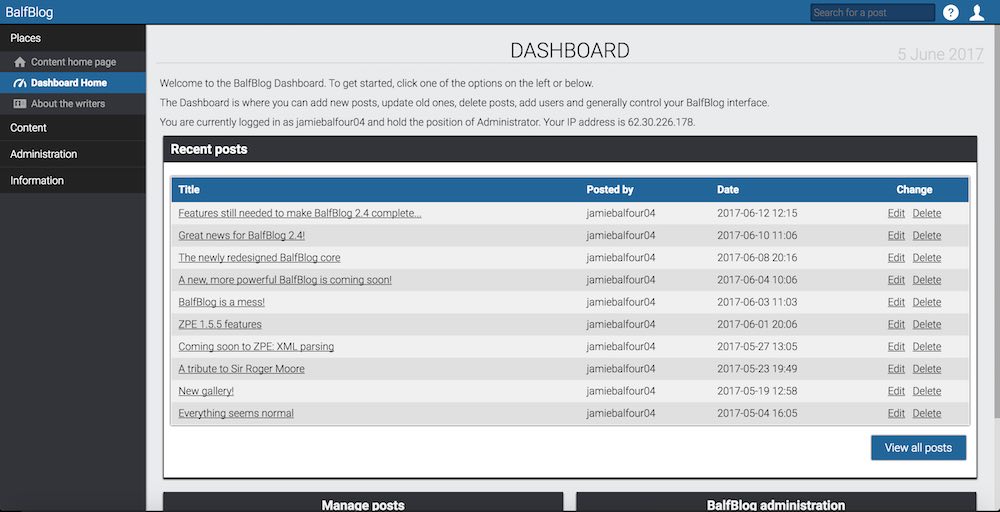Click the dashboard gauge icon in sidebar
This screenshot has height=512, width=1000.
pyautogui.click(x=20, y=83)
